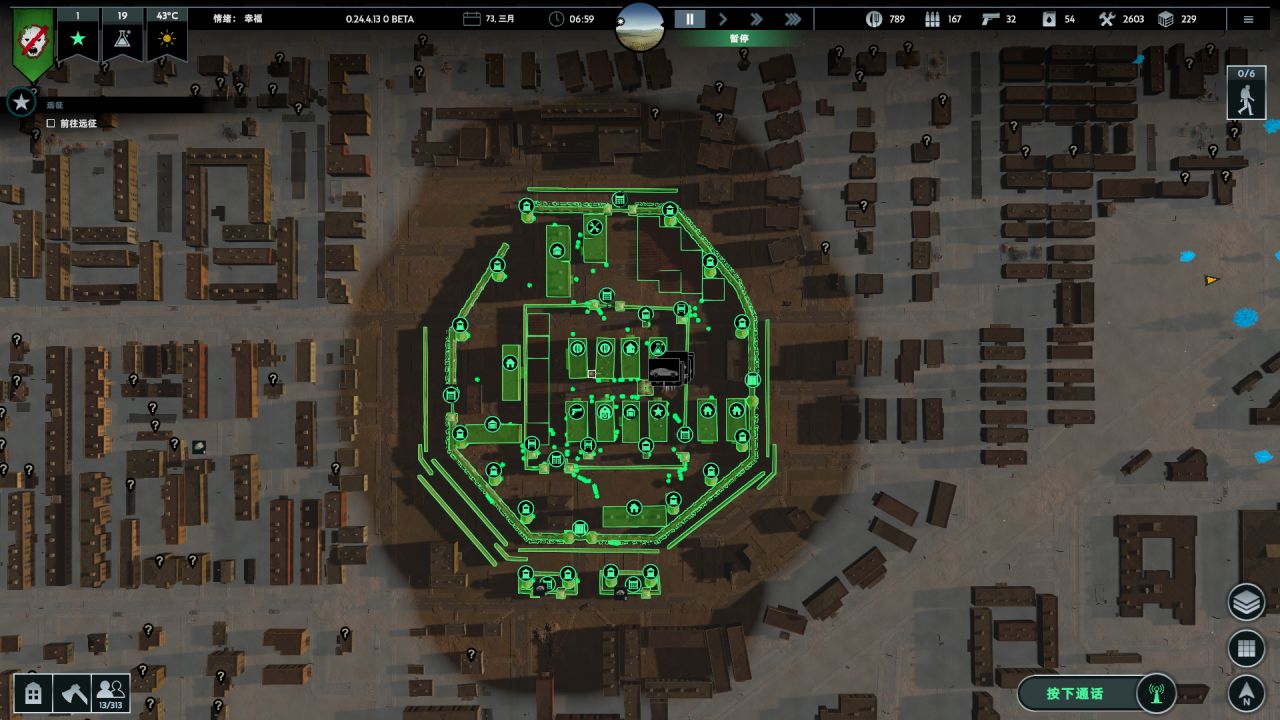Open the population panel showing 13/313

point(111,692)
